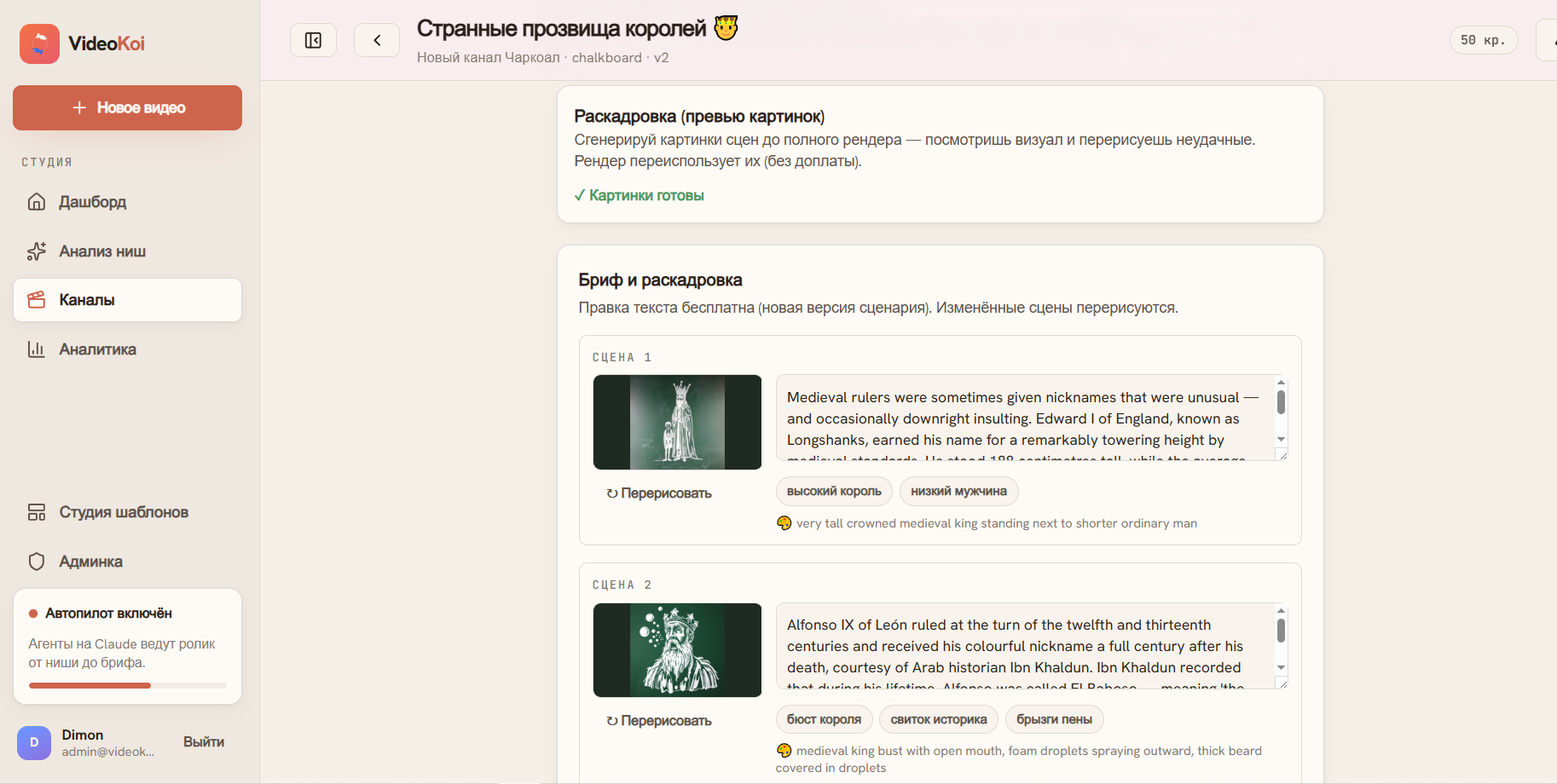Click the Scene 1 scrollbar down arrow
The height and width of the screenshot is (784, 1557).
(x=1281, y=440)
